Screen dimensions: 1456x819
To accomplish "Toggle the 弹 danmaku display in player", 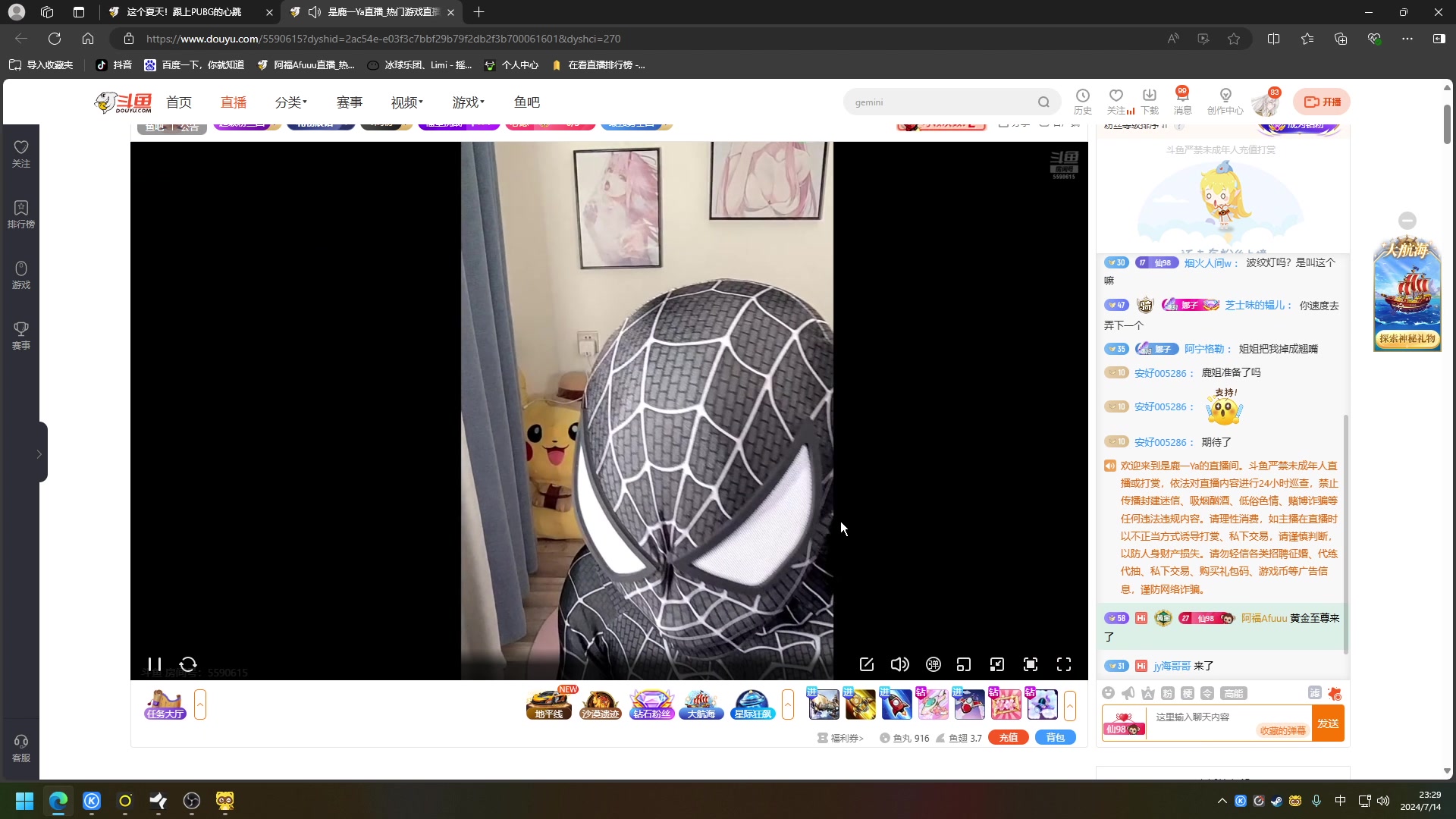I will [934, 664].
